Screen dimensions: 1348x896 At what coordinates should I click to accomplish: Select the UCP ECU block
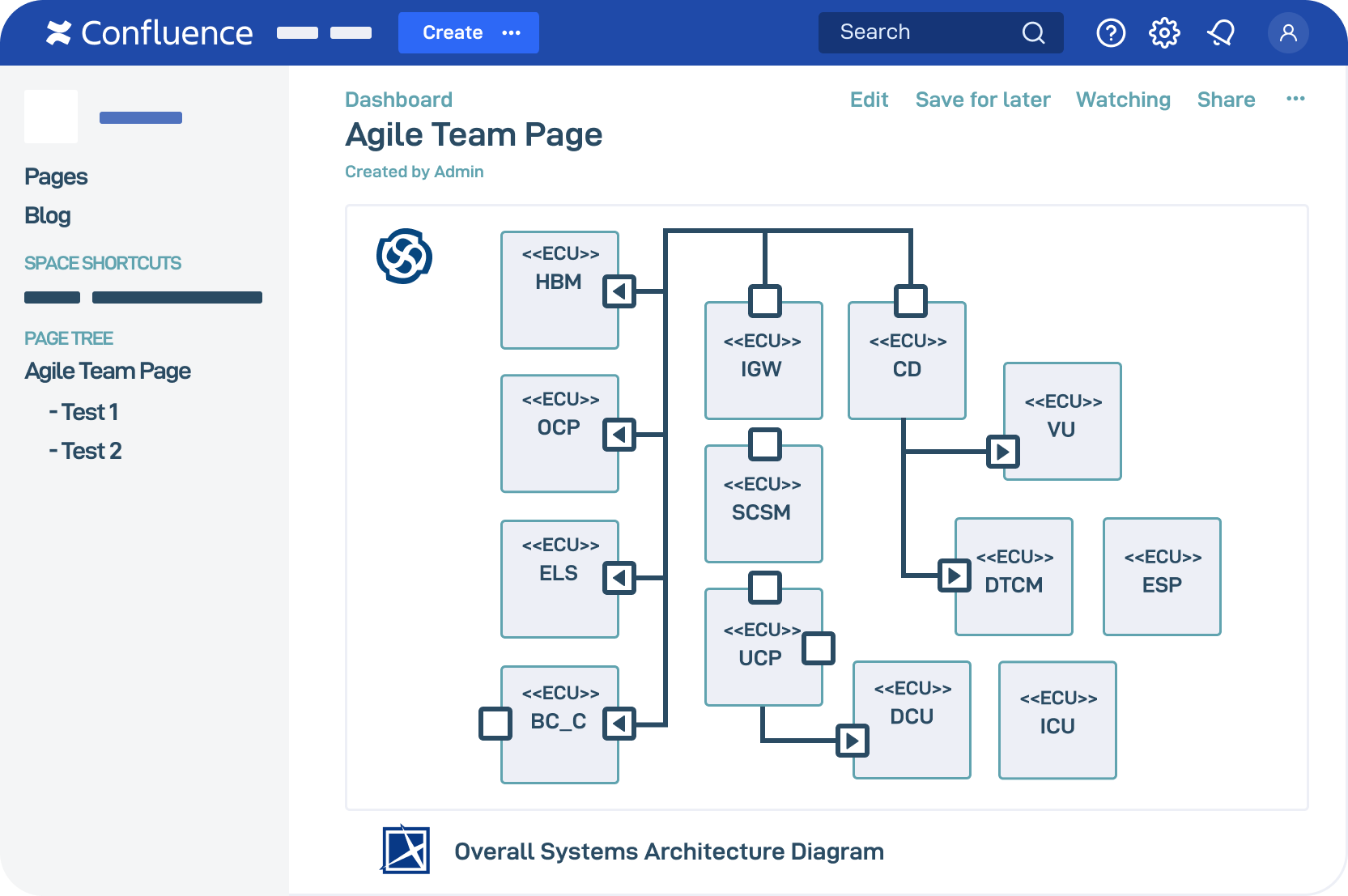[763, 648]
